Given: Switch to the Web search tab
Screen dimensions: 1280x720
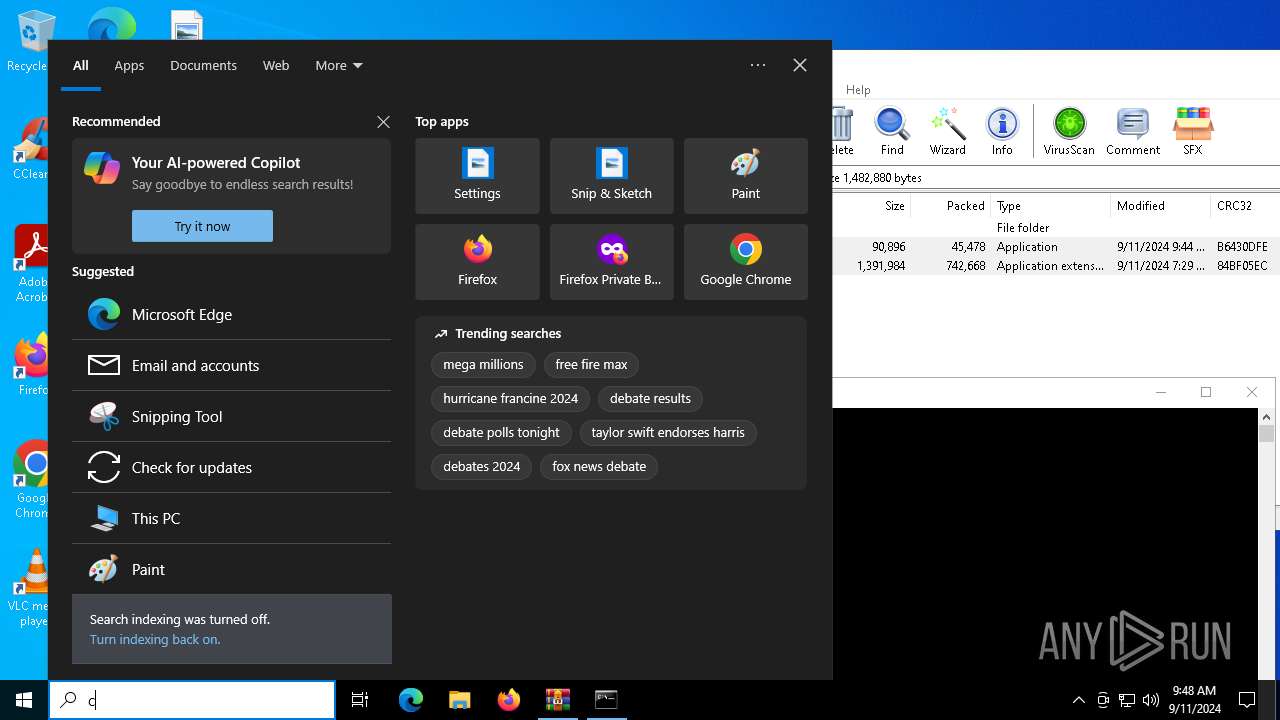Looking at the screenshot, I should click(276, 65).
